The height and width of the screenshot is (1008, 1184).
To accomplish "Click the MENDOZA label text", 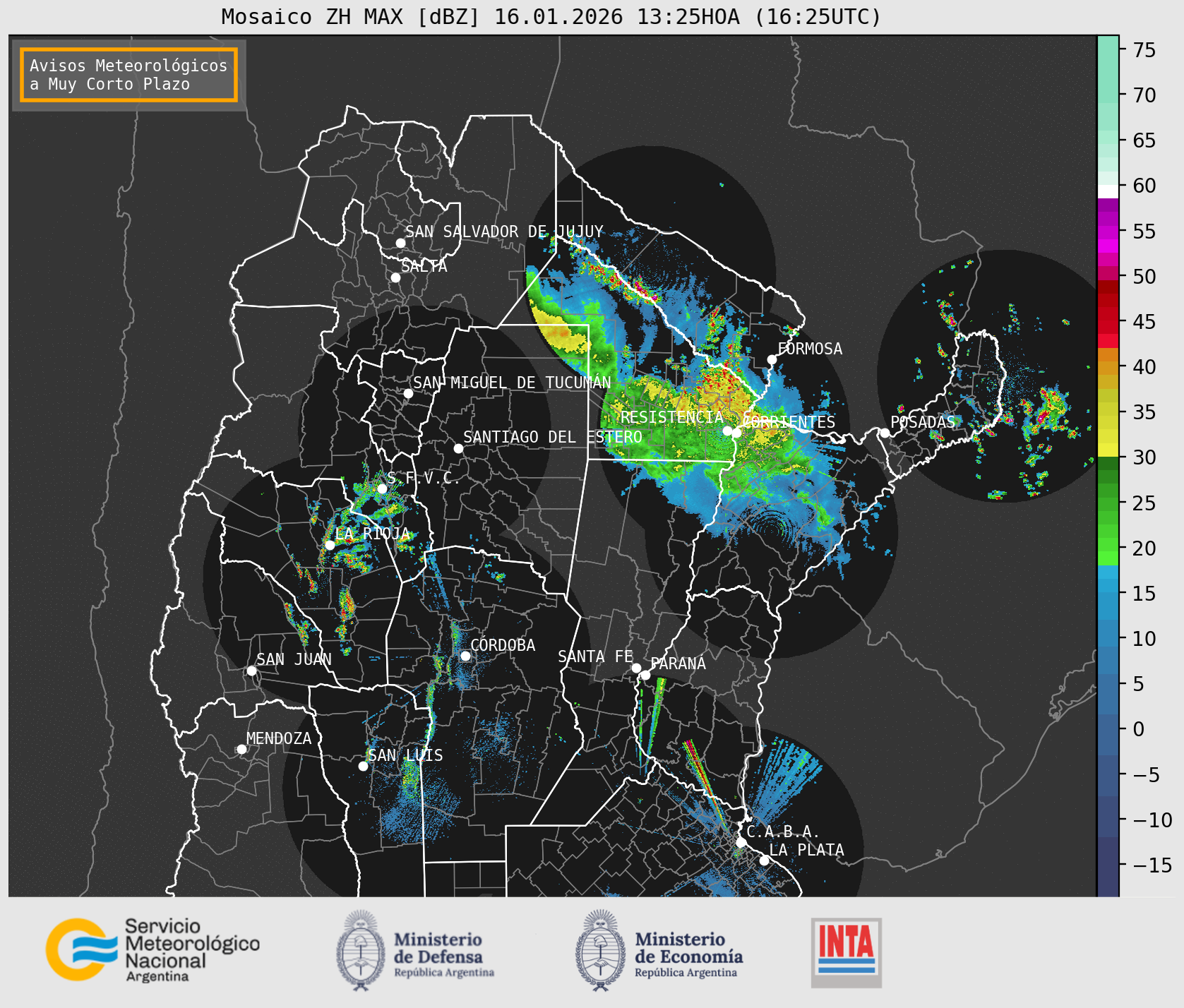I will (x=279, y=738).
